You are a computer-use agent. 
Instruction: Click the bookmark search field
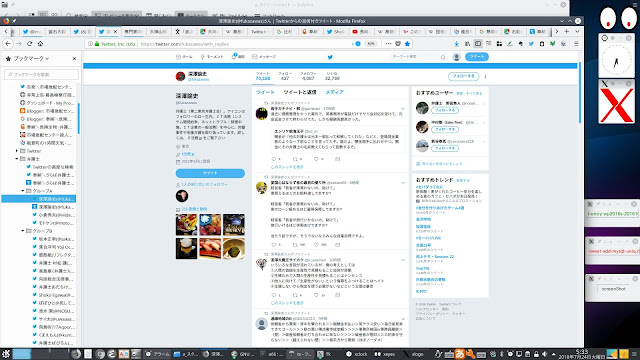(x=41, y=74)
